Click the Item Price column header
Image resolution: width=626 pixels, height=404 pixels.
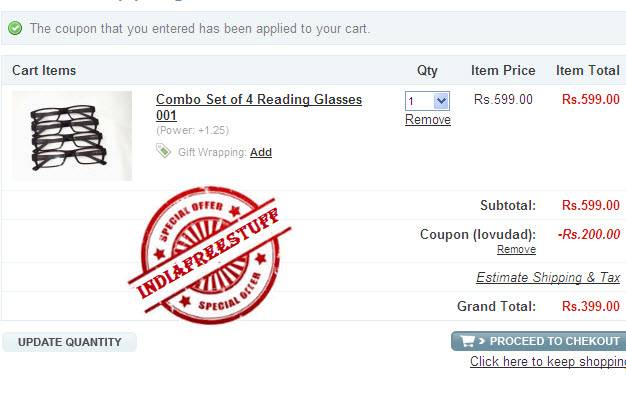click(503, 70)
